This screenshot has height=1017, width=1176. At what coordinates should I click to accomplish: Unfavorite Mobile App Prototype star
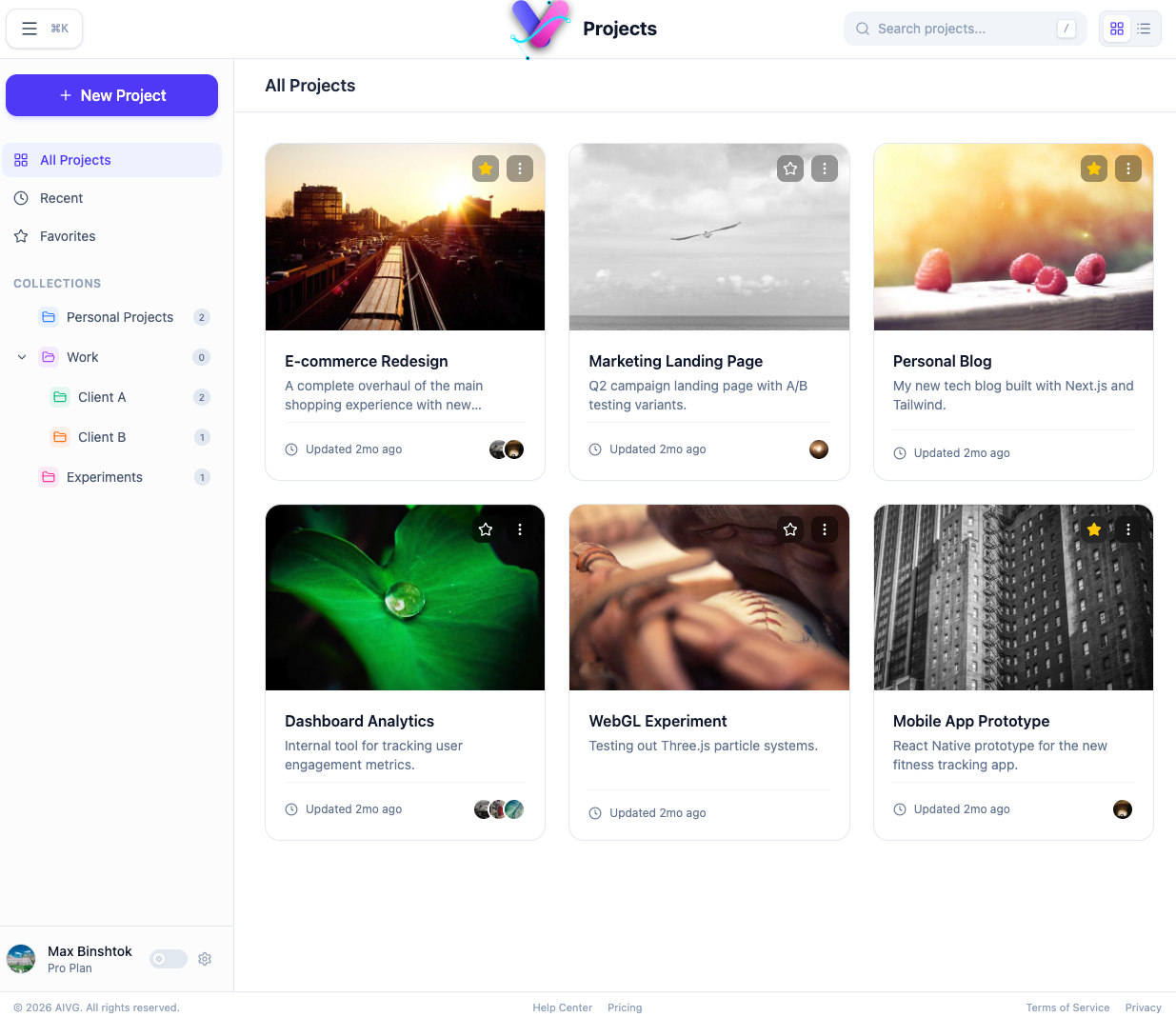[x=1094, y=529]
